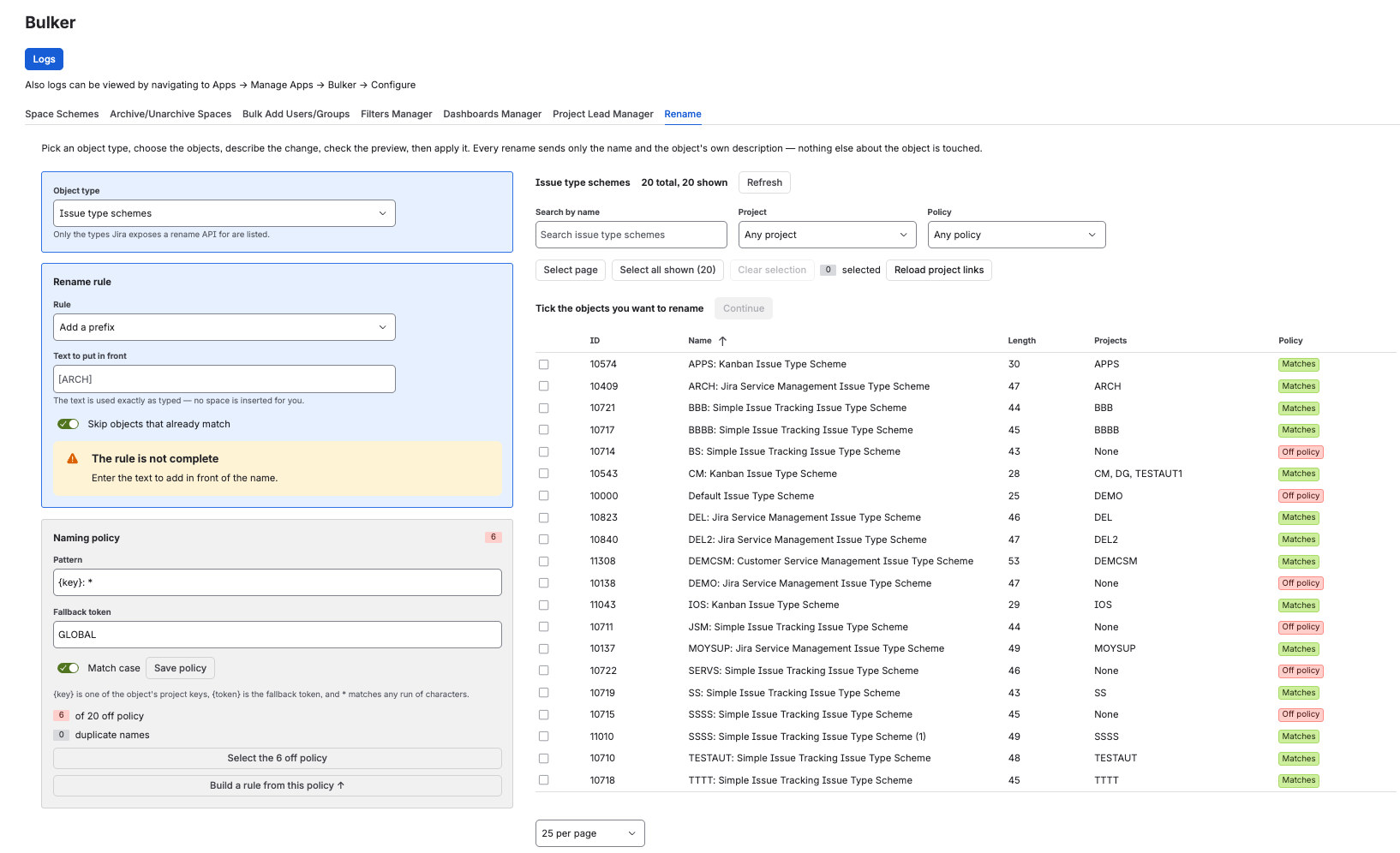This screenshot has width=1400, height=853.
Task: Tick checkbox for ARCH: Jira Service Management scheme
Action: (543, 386)
